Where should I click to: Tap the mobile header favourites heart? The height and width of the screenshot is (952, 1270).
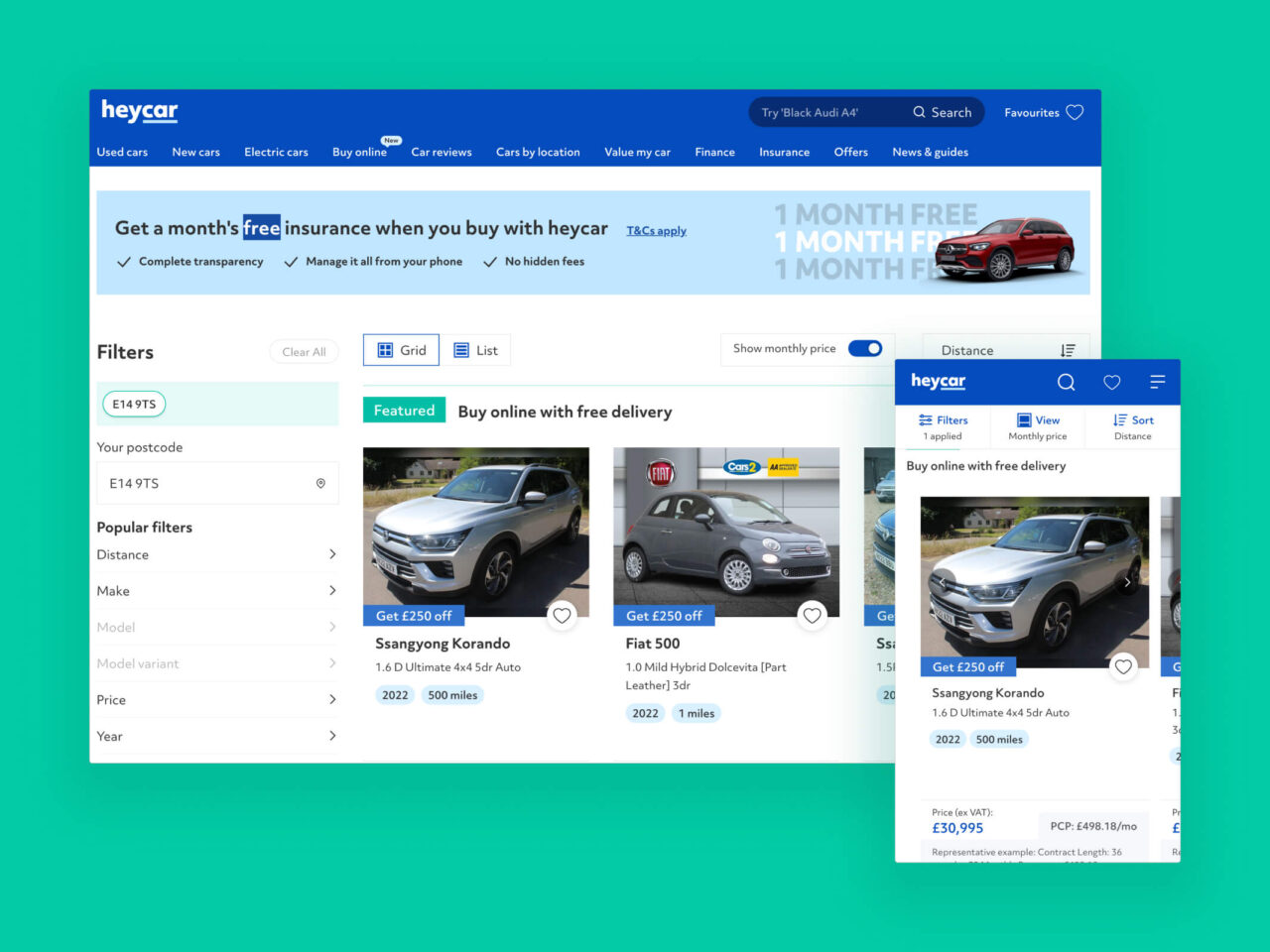point(1111,382)
